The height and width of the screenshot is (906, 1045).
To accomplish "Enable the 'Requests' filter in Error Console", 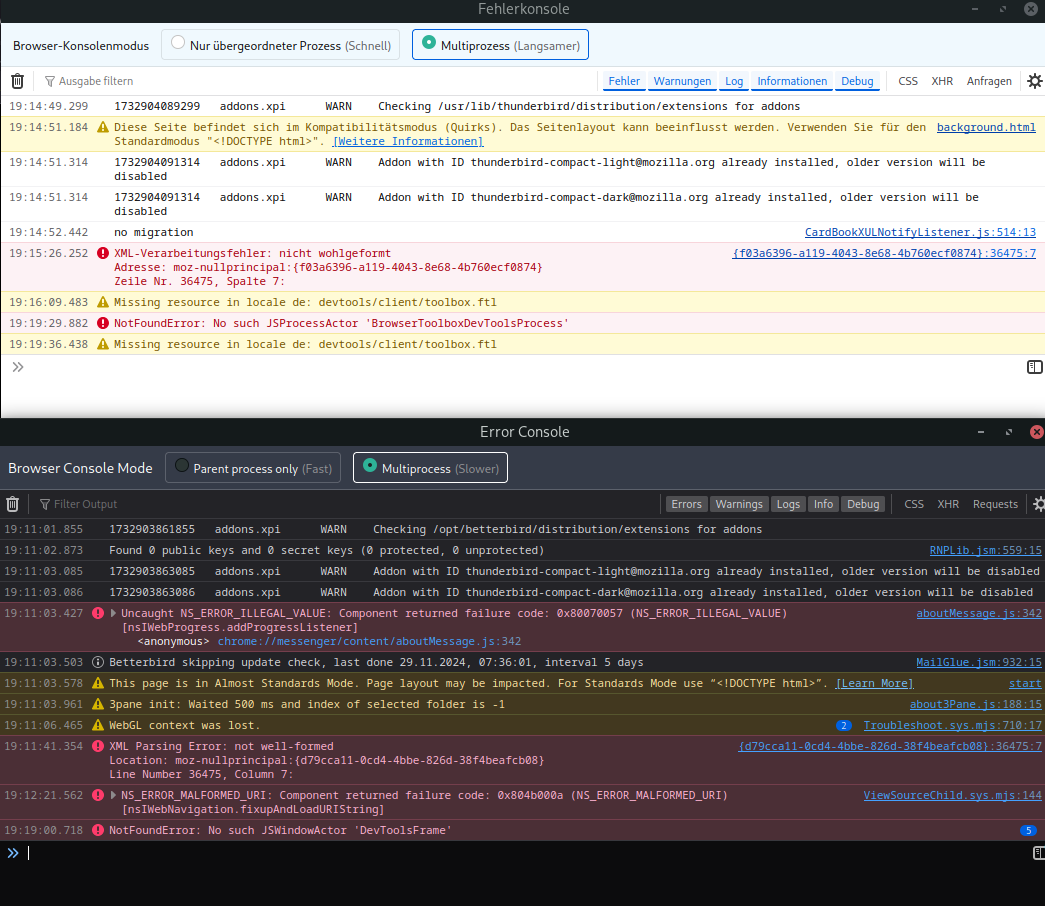I will pyautogui.click(x=995, y=504).
